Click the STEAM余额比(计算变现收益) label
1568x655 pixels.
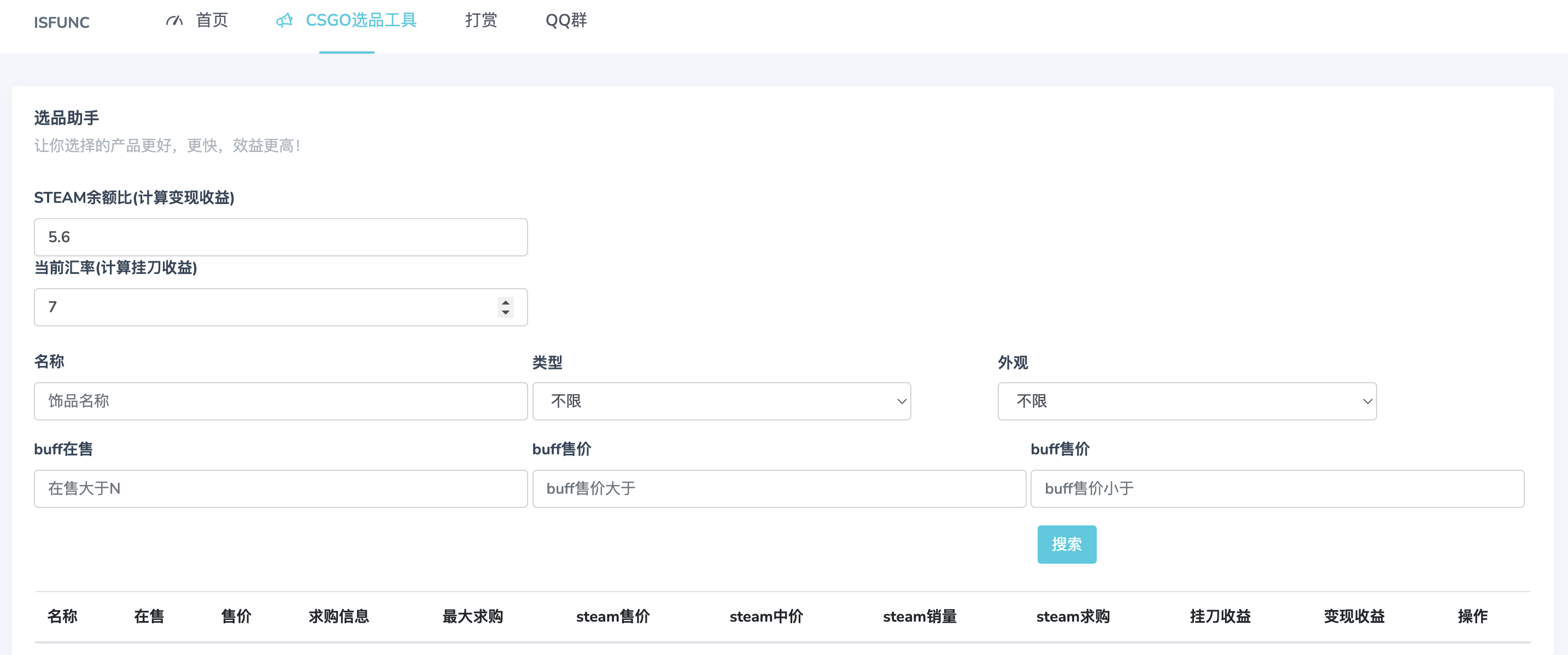tap(134, 197)
